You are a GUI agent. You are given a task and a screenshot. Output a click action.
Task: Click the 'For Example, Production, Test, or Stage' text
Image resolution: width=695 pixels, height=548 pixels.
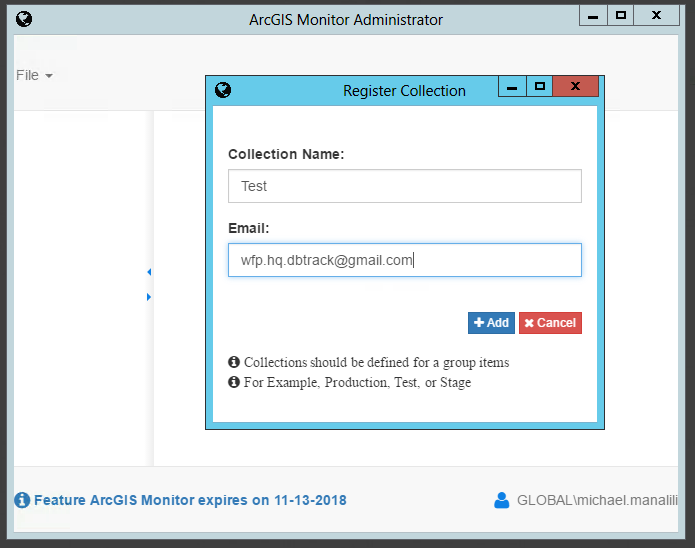click(x=357, y=382)
